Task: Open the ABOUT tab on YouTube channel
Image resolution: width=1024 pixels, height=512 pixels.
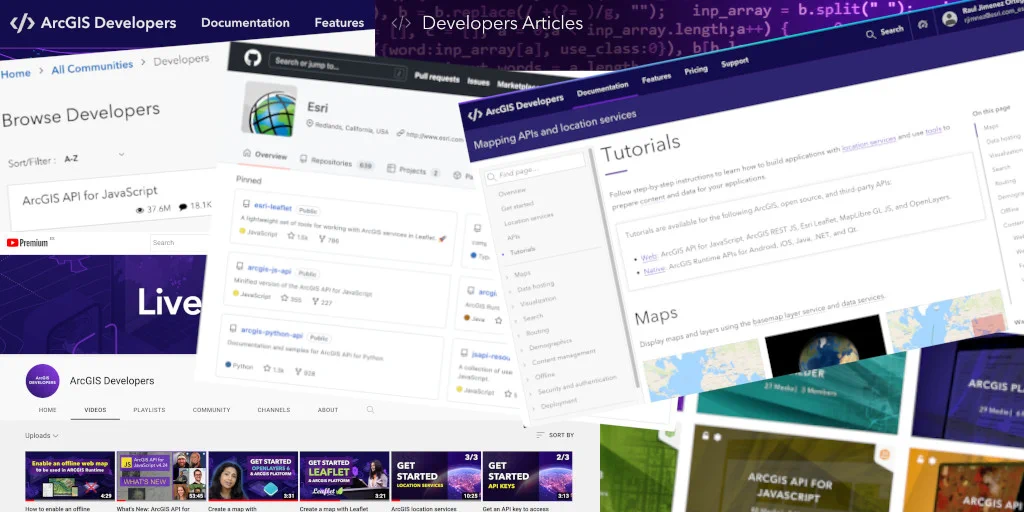Action: (x=328, y=410)
